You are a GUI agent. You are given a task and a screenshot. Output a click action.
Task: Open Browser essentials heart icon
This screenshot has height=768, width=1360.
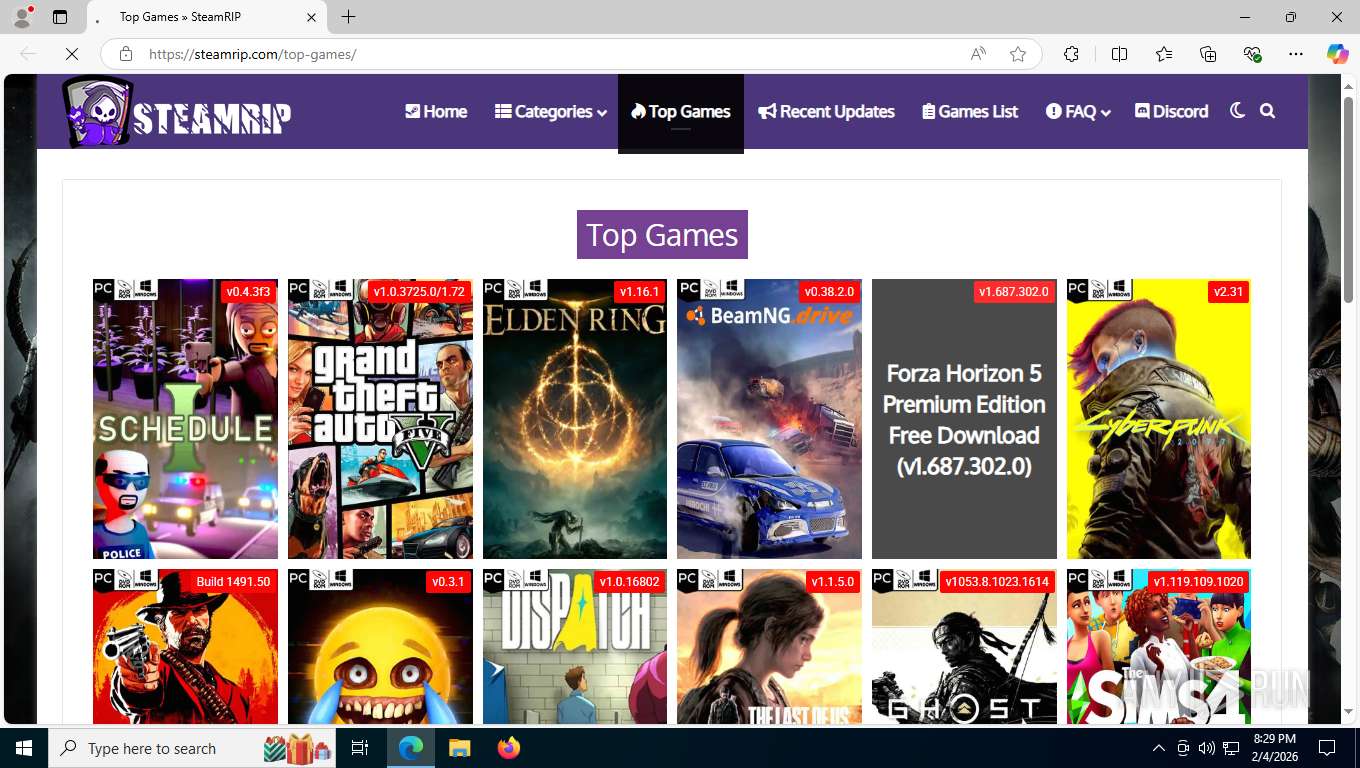[1252, 54]
